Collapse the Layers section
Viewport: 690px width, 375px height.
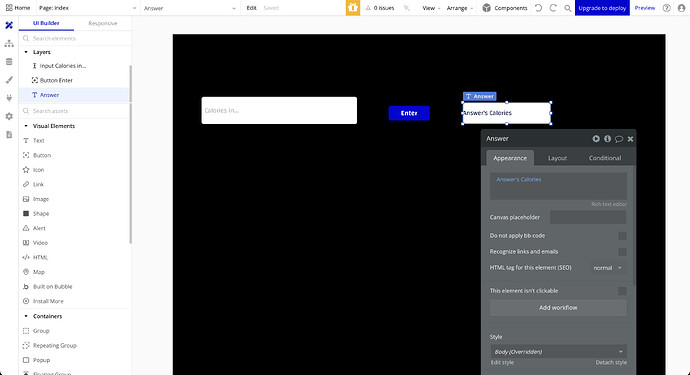pyautogui.click(x=26, y=52)
